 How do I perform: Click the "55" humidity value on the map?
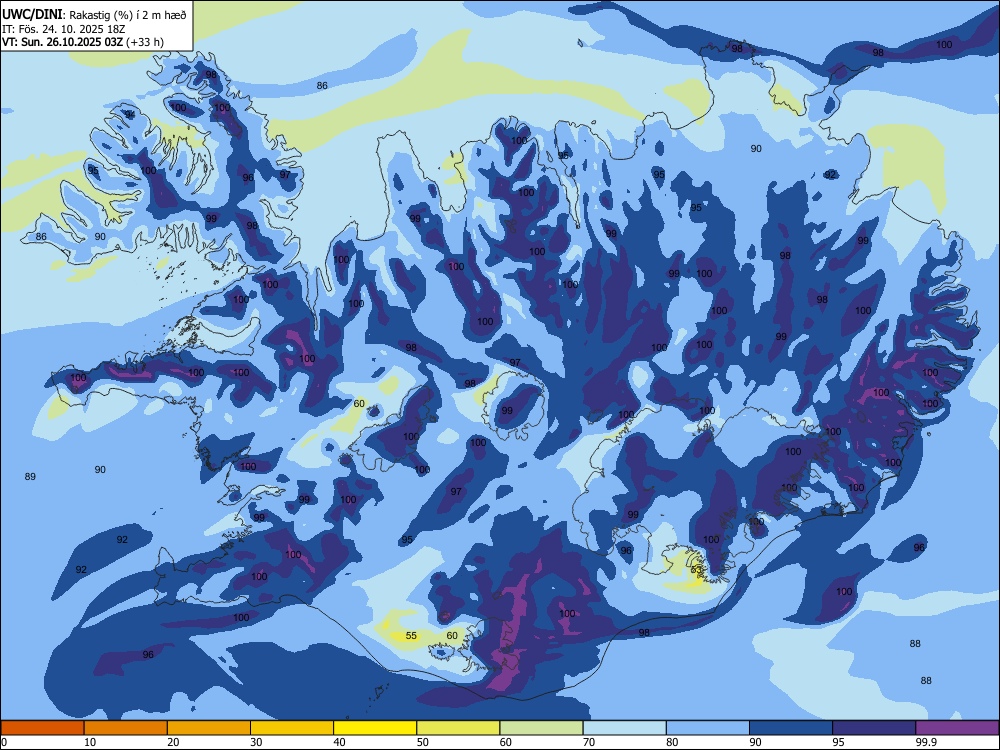pyautogui.click(x=411, y=636)
